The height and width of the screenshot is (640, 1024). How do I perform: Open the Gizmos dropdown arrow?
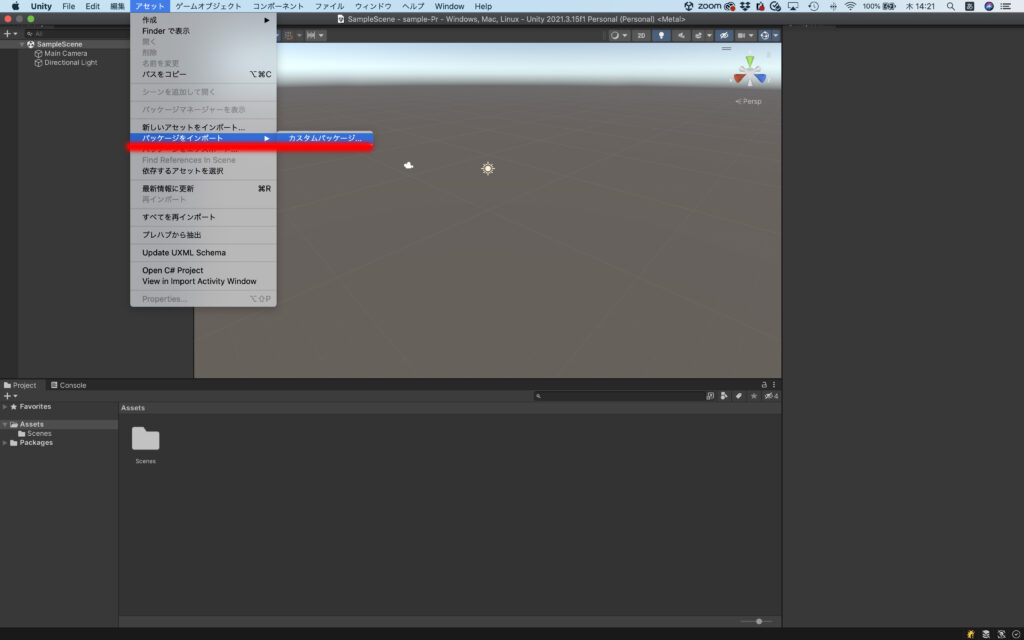pos(776,35)
